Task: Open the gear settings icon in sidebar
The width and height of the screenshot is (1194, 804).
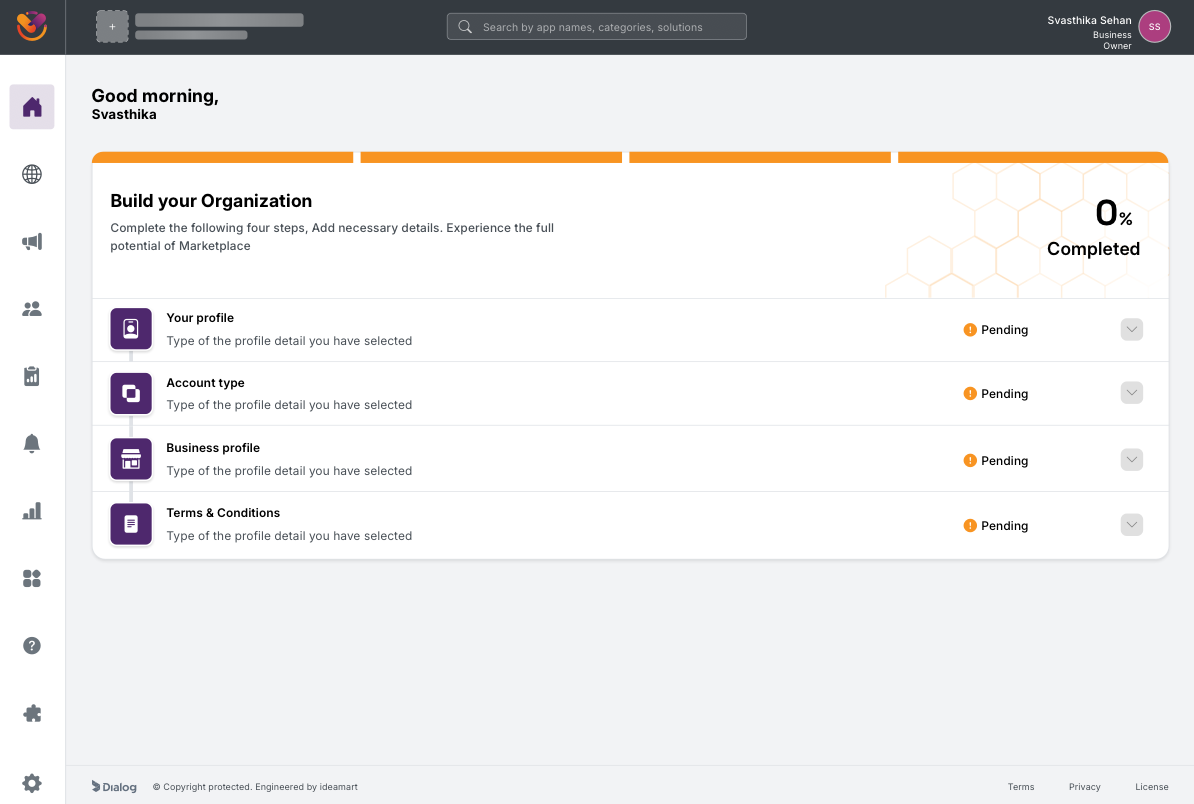Action: tap(32, 783)
